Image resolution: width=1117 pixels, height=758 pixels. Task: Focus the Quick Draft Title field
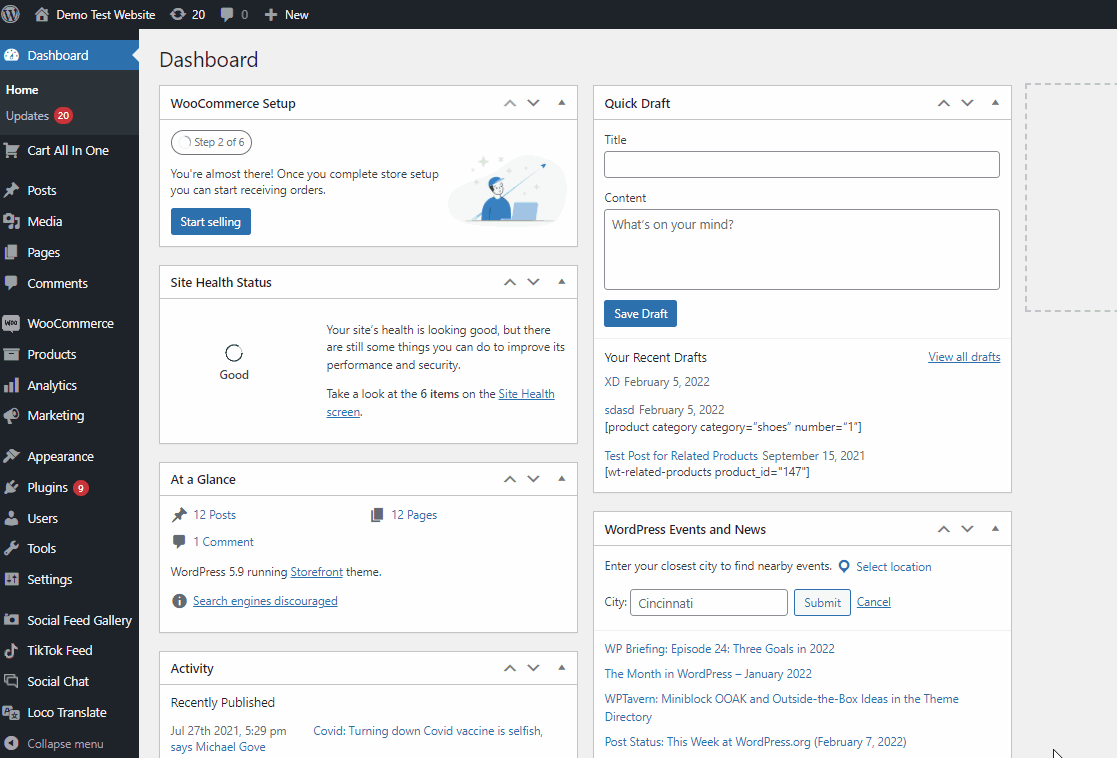click(801, 165)
